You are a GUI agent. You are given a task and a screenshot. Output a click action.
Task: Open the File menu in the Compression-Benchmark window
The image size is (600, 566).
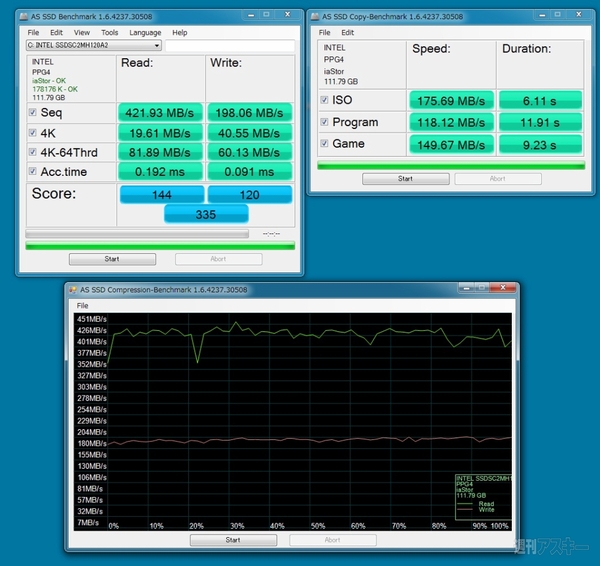(83, 305)
